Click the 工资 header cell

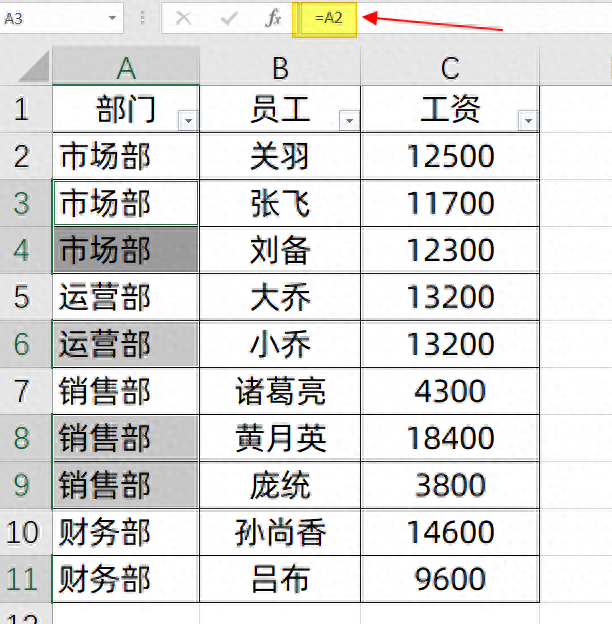tap(450, 109)
